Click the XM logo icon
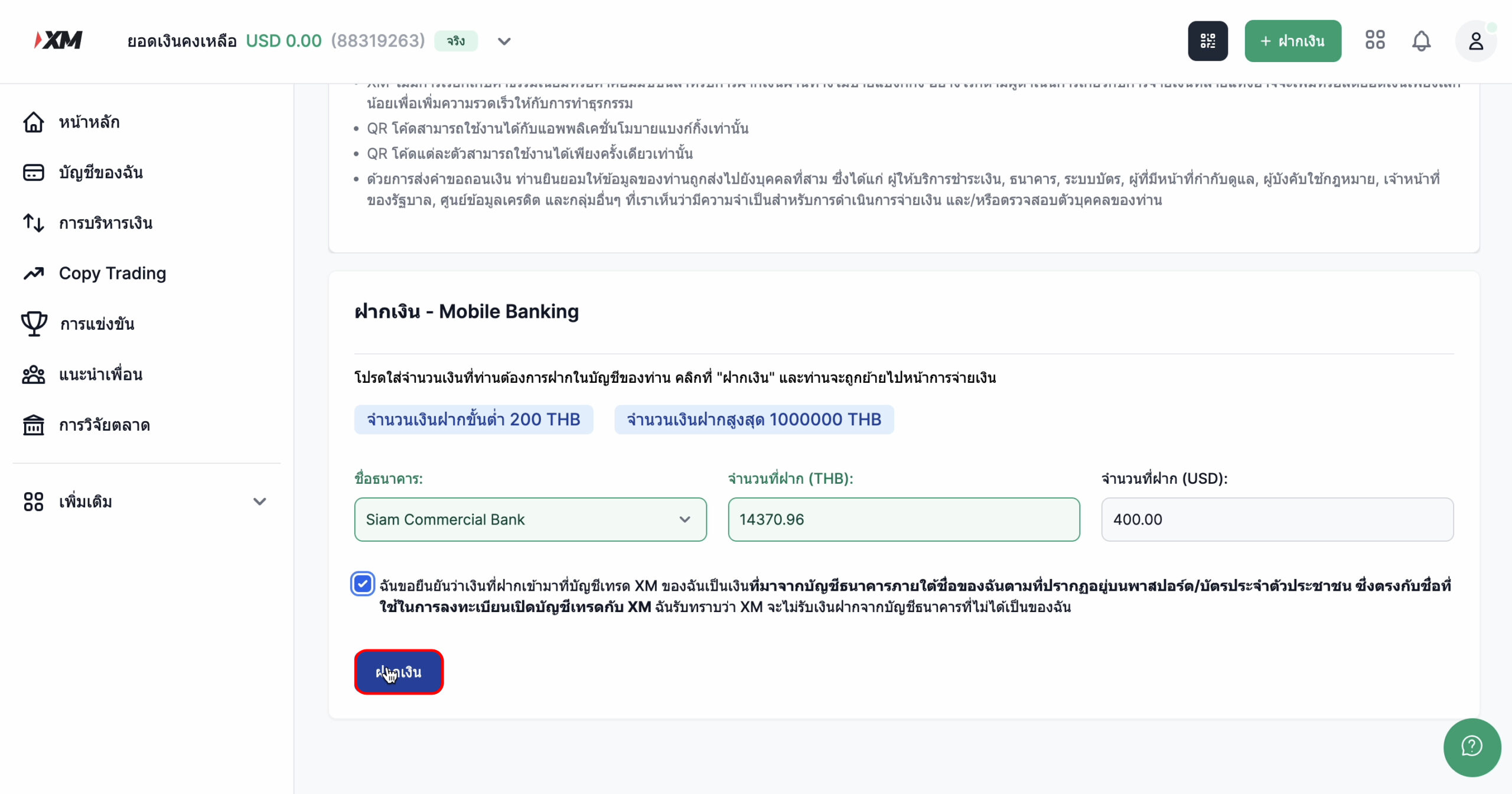 click(57, 40)
